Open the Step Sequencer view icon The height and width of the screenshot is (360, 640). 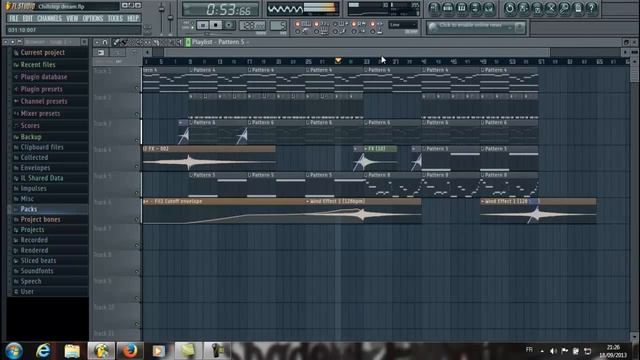pyautogui.click(x=448, y=8)
